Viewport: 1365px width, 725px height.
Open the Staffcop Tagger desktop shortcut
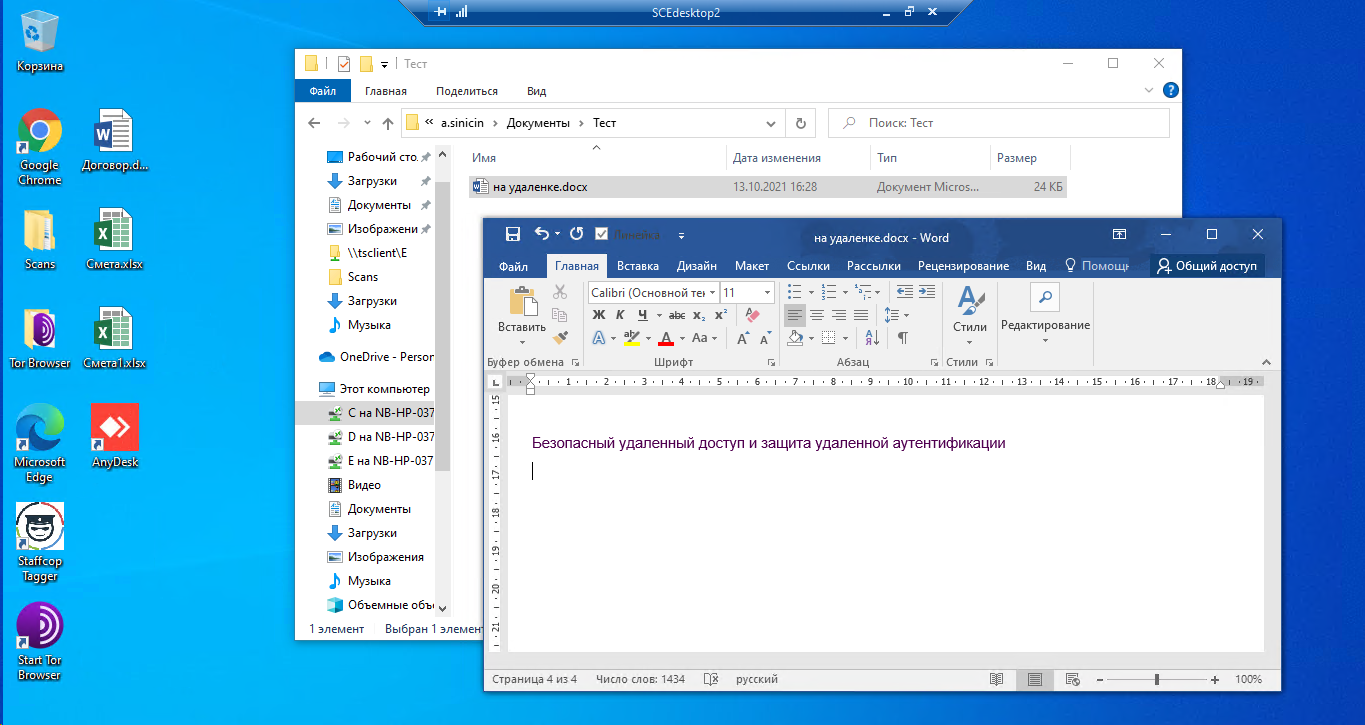point(40,540)
